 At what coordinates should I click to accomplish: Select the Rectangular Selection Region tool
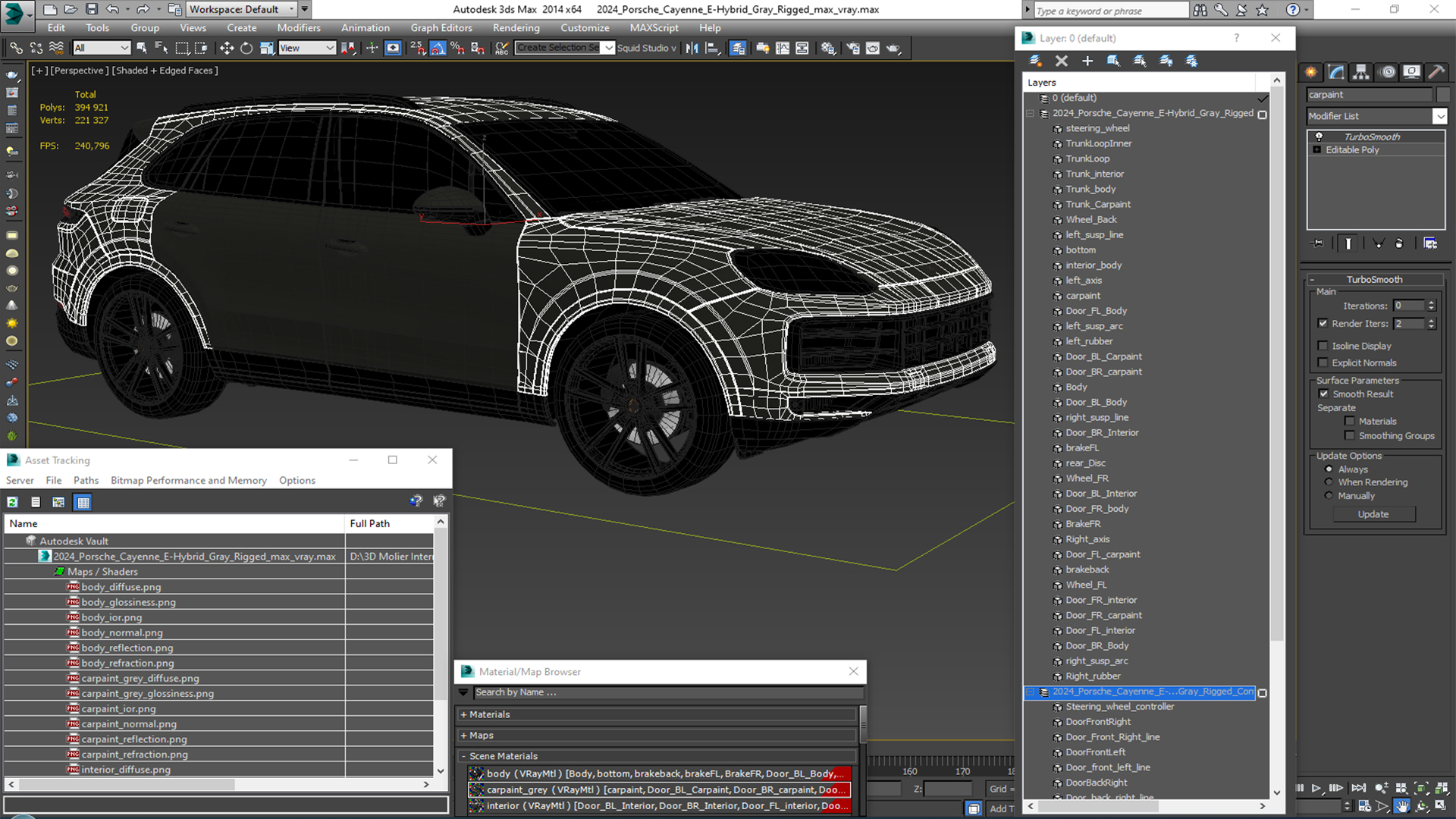coord(182,48)
